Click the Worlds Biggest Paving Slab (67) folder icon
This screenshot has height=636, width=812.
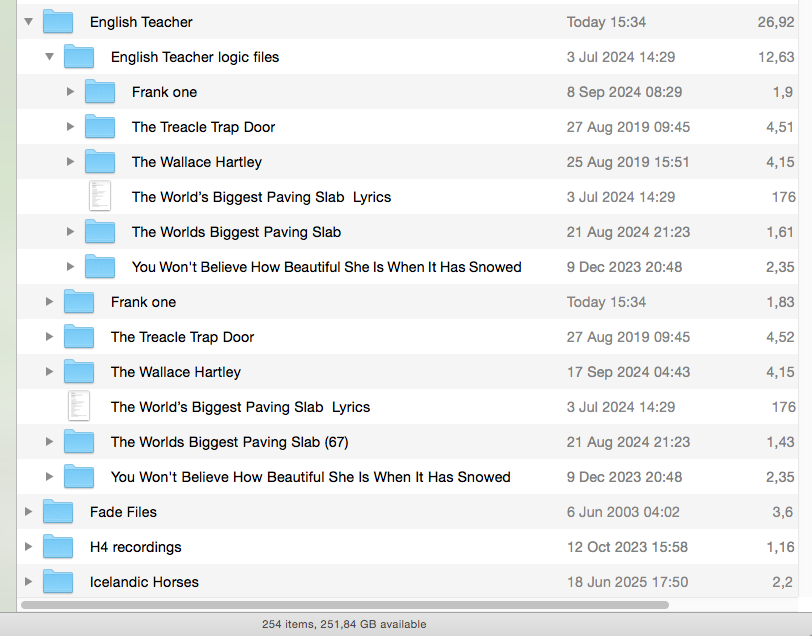coord(79,442)
